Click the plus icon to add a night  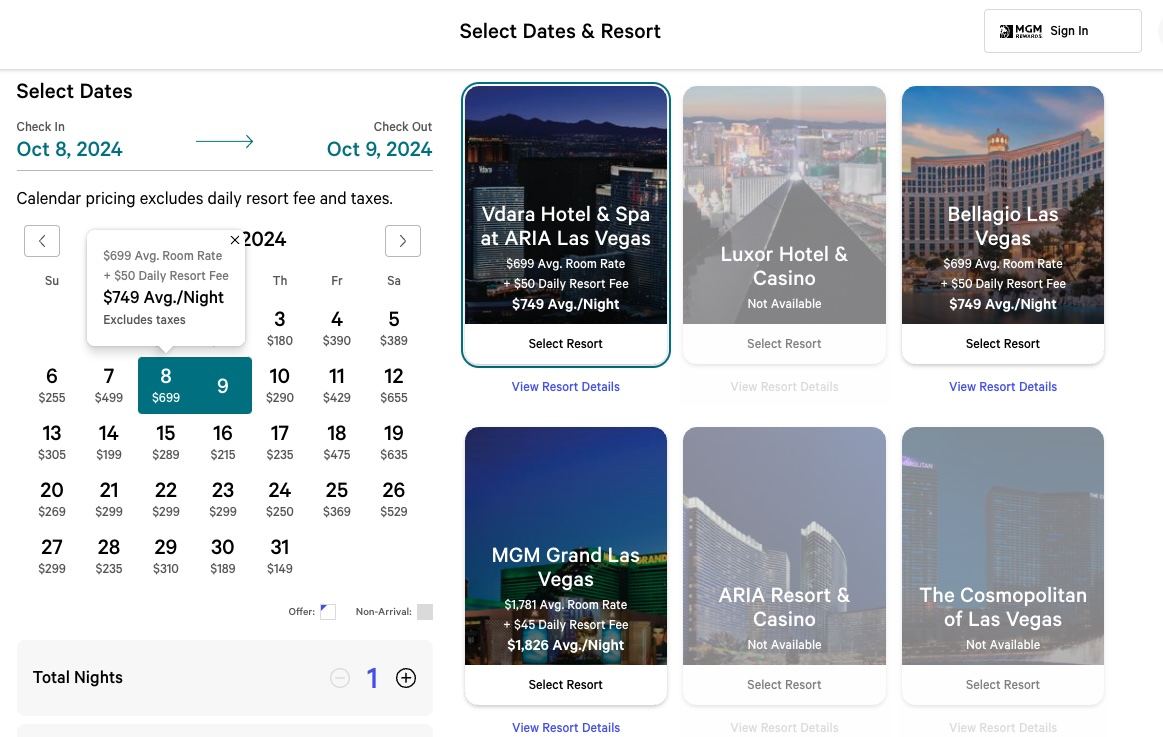pos(406,678)
